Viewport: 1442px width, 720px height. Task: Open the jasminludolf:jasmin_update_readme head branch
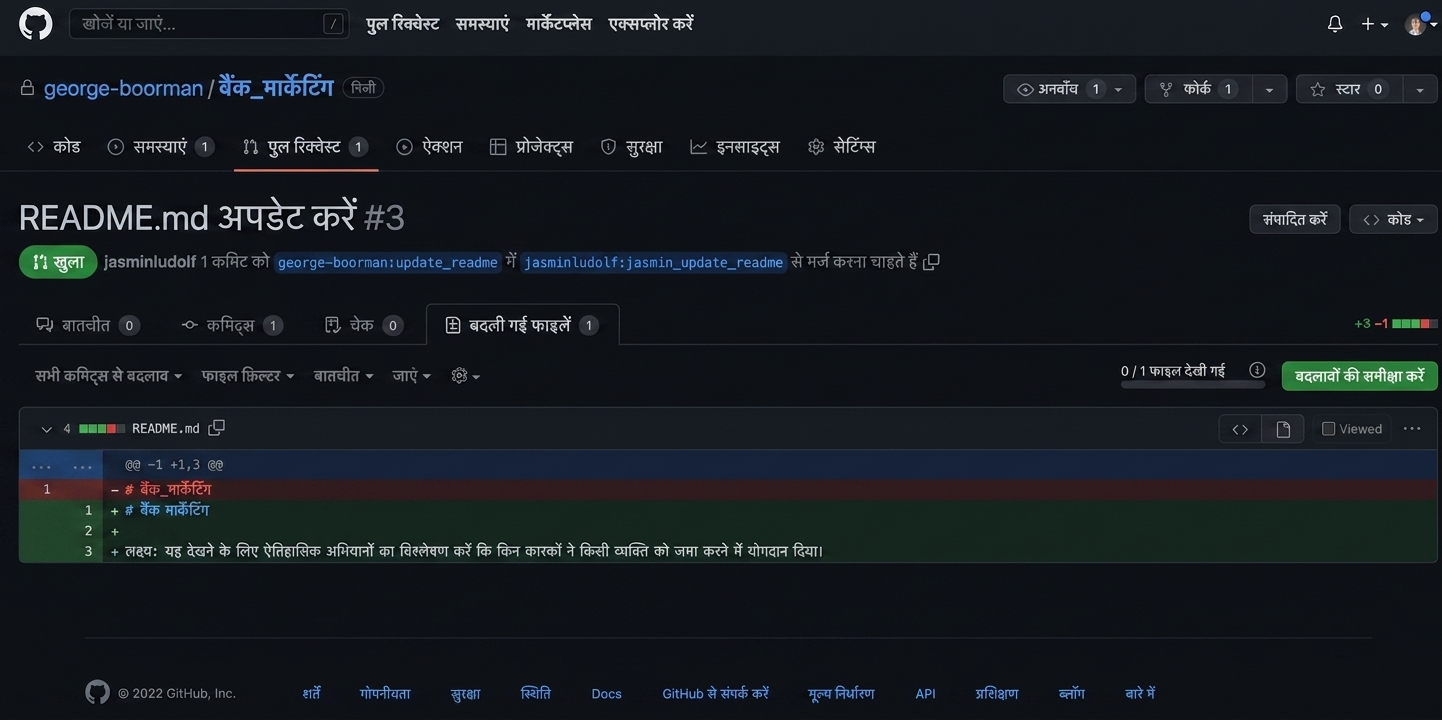point(653,262)
